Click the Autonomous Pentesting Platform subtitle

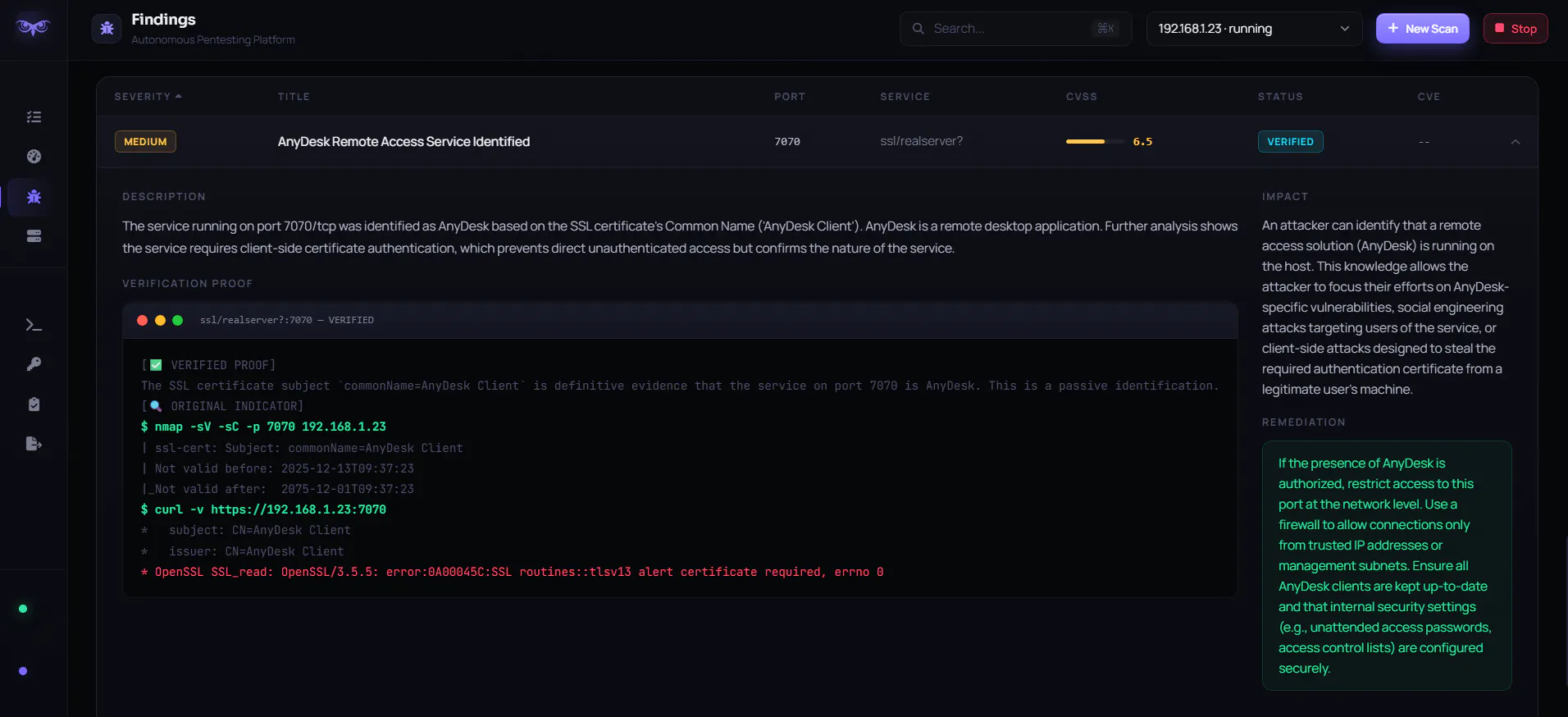[x=213, y=40]
